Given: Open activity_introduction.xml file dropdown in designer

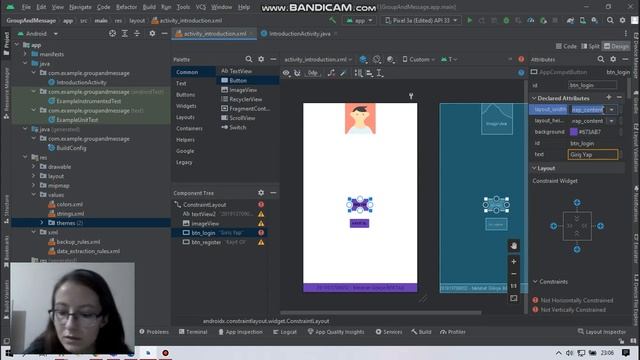Looking at the screenshot, I should point(318,60).
